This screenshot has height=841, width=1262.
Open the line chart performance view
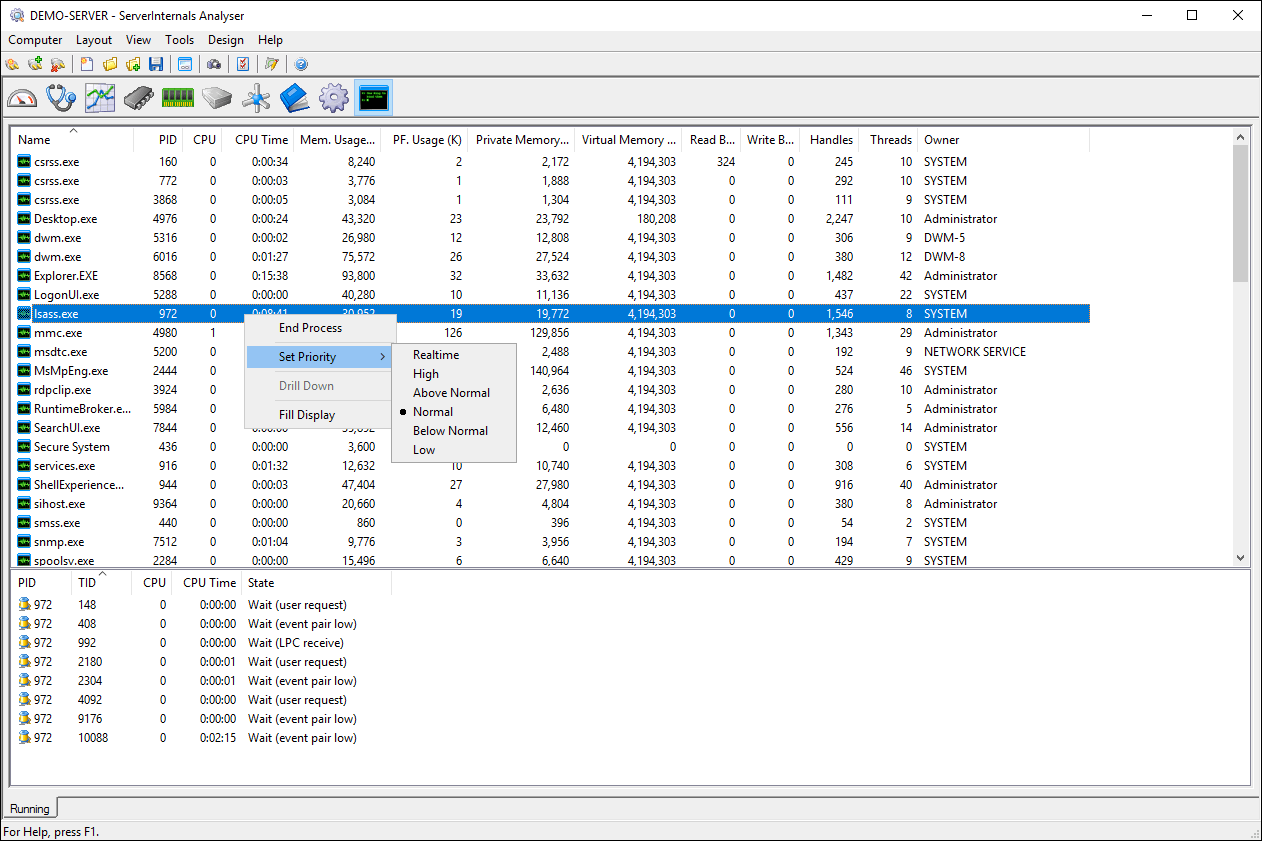(100, 98)
